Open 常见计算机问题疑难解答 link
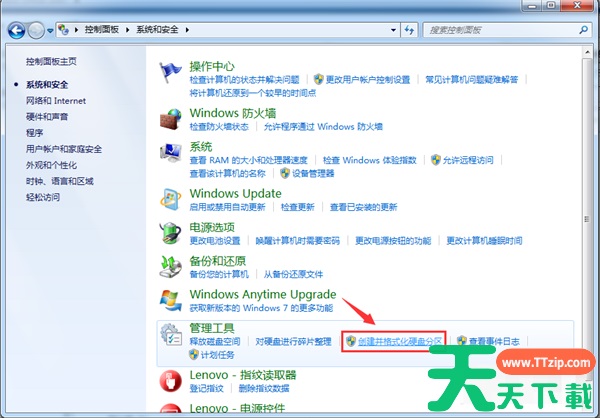Screen dimensions: 600x418 (472, 80)
